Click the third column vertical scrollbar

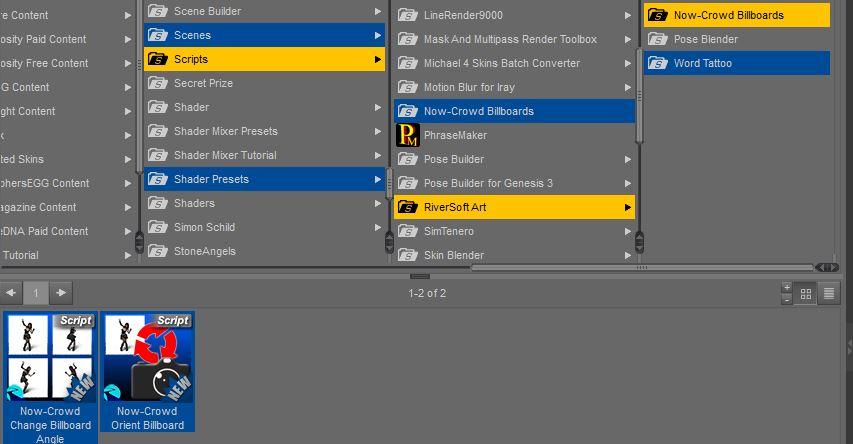(x=639, y=97)
